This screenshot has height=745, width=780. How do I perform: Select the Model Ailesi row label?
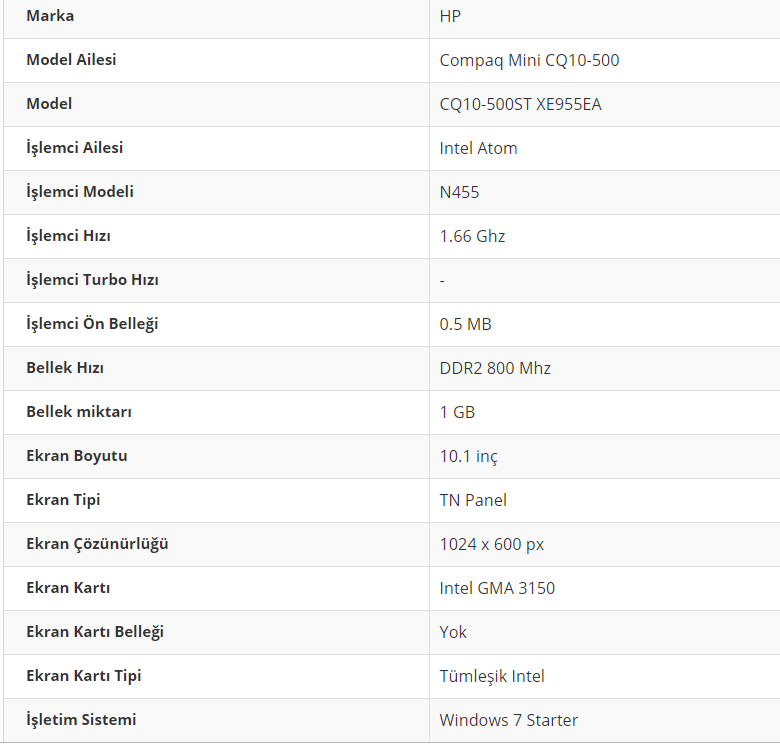point(71,60)
